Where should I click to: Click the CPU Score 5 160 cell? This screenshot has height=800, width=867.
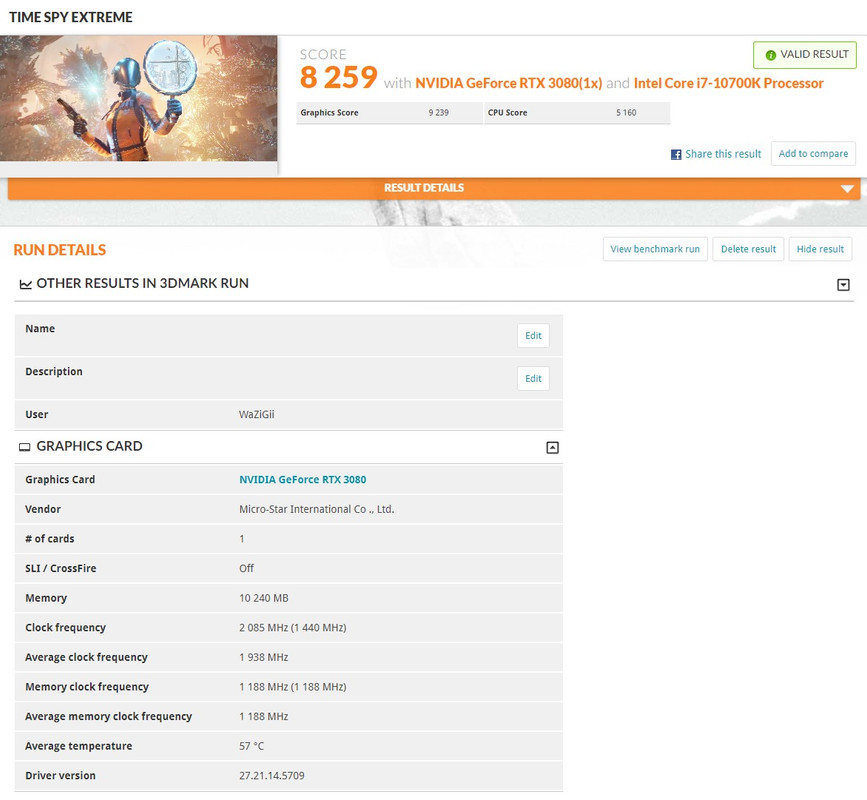click(x=577, y=113)
